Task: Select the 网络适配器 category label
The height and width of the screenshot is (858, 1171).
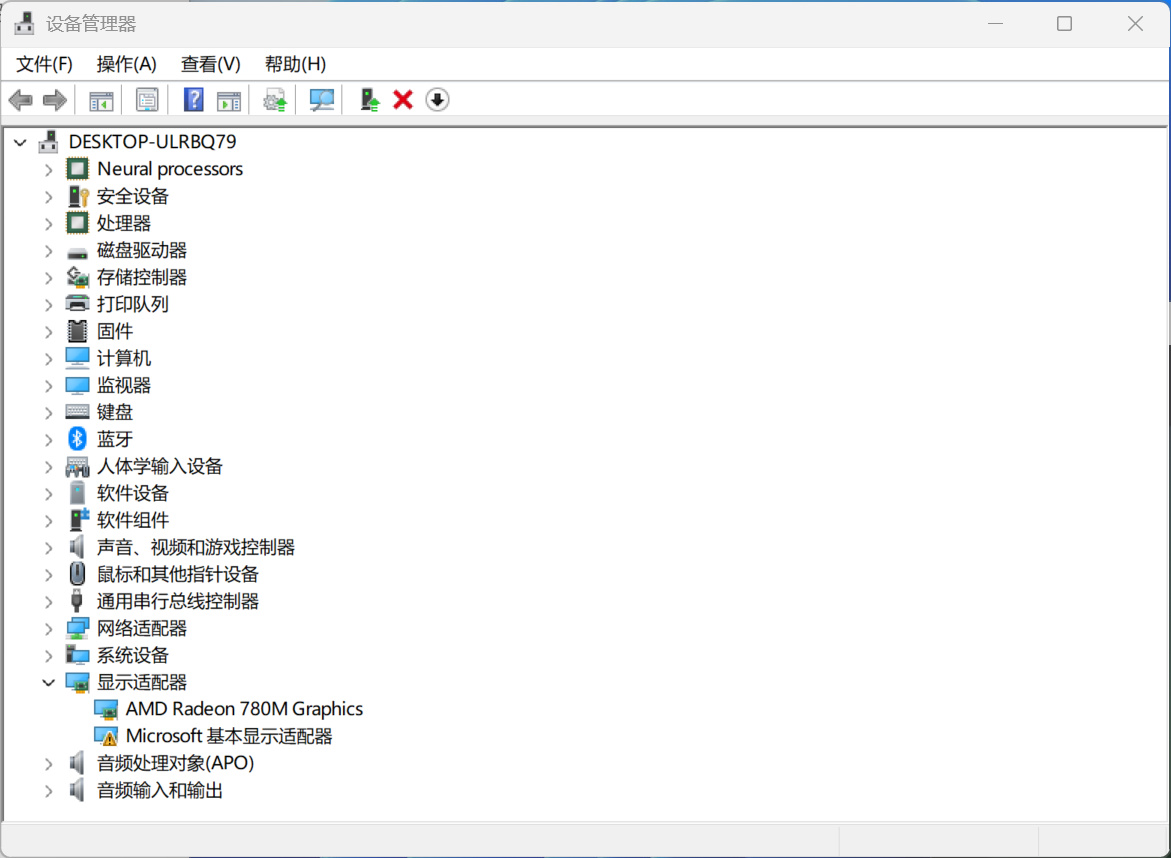Action: 142,628
